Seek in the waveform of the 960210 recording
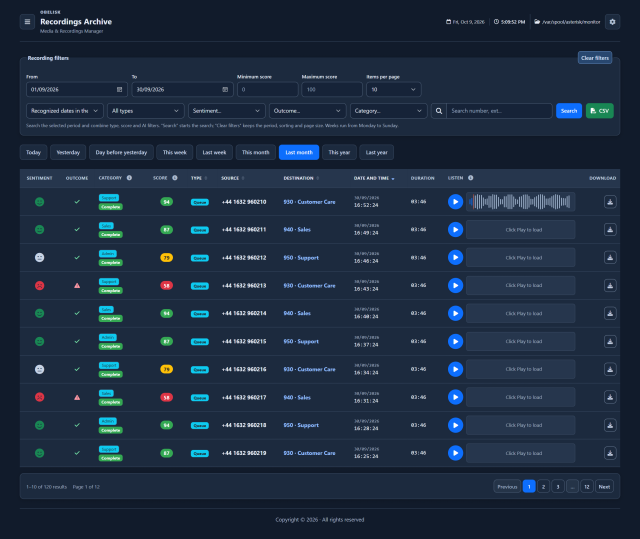 (521, 202)
